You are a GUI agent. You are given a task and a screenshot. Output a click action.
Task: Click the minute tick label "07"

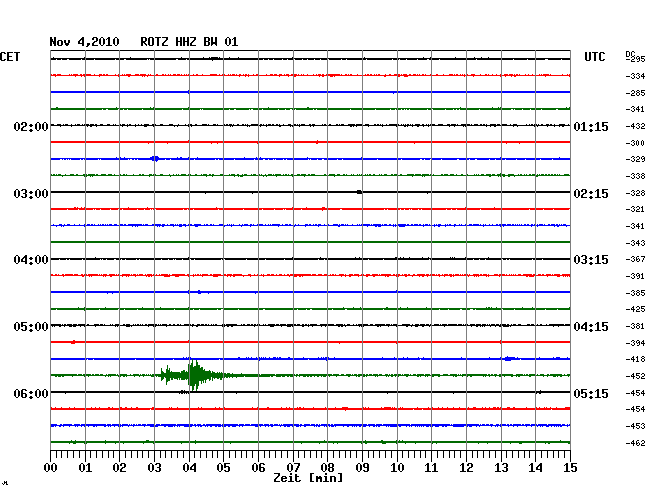293,467
